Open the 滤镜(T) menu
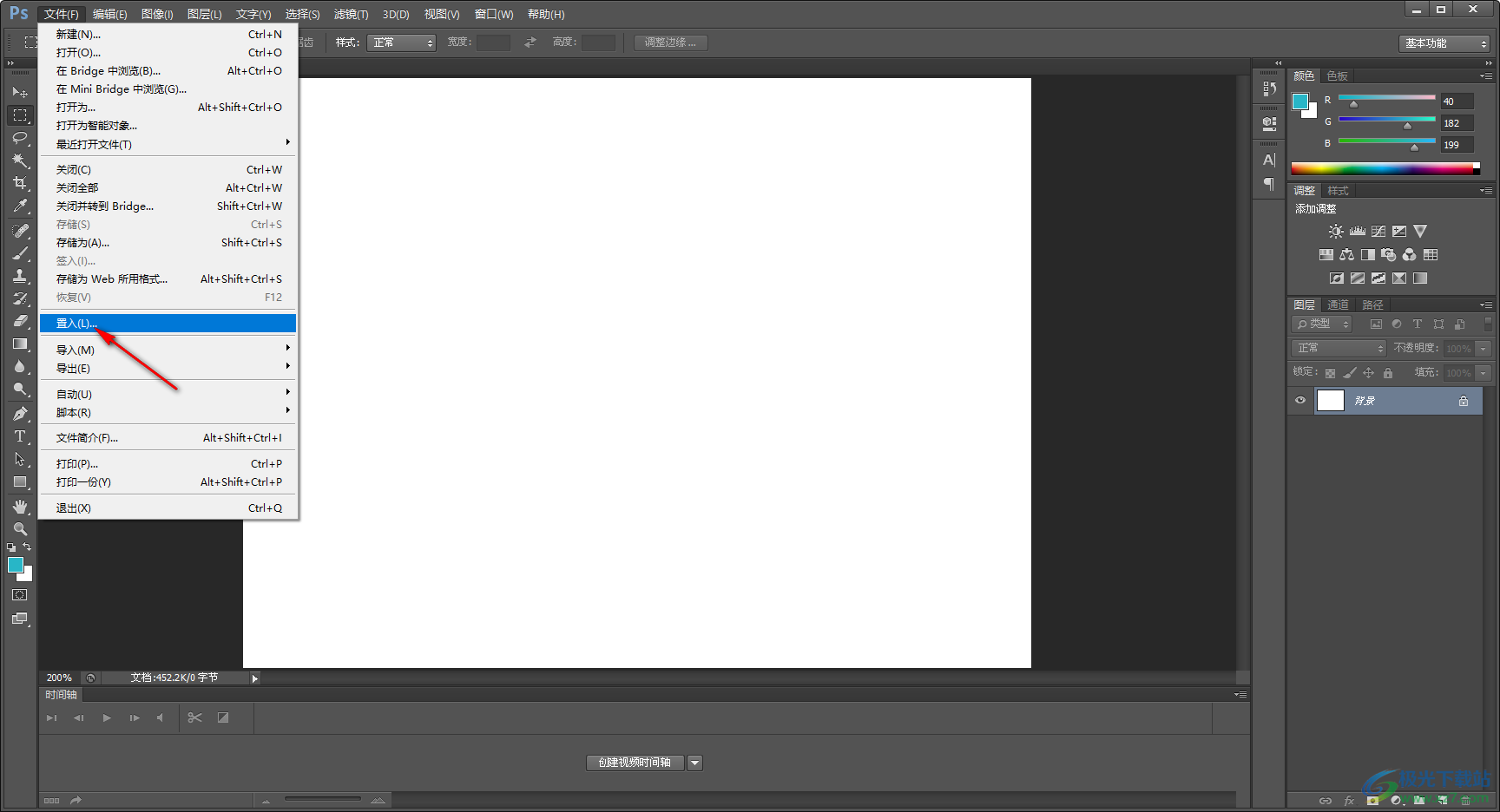 tap(351, 14)
